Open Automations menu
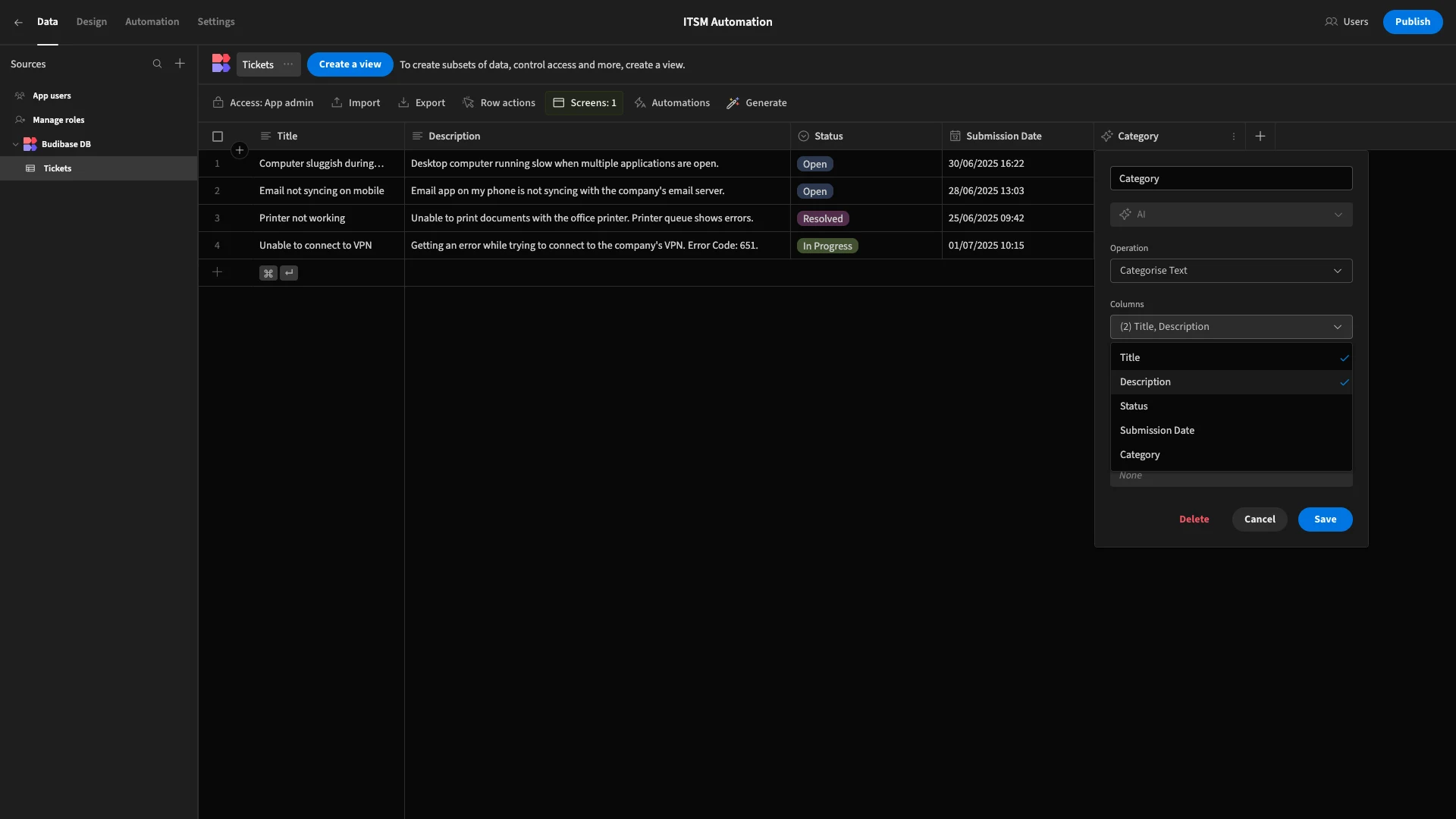The height and width of the screenshot is (819, 1456). pyautogui.click(x=672, y=103)
